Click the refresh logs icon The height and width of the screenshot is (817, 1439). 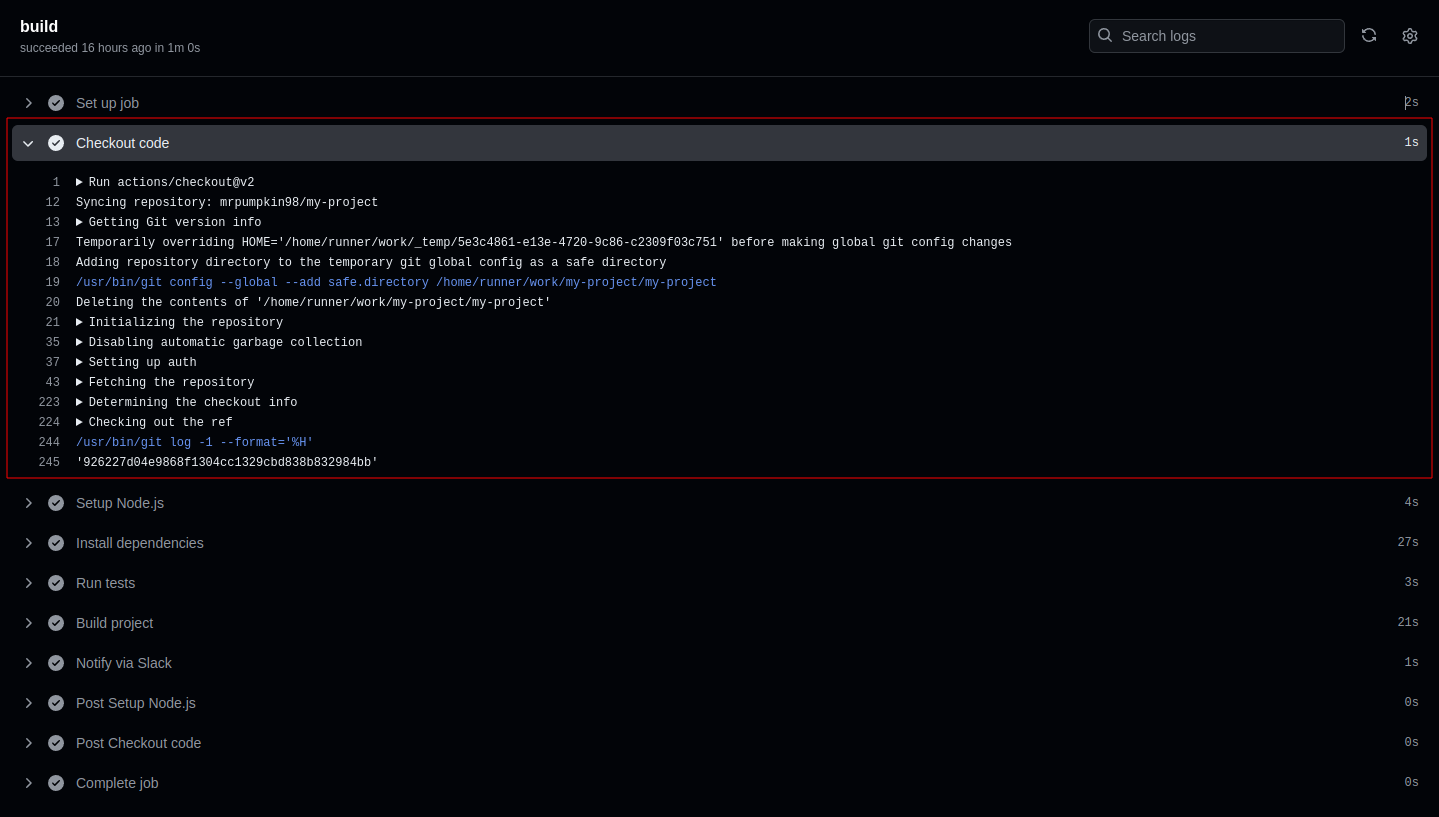(1369, 35)
